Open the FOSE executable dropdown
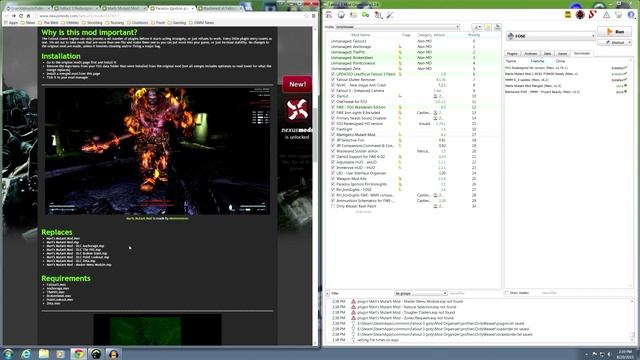 pos(551,36)
